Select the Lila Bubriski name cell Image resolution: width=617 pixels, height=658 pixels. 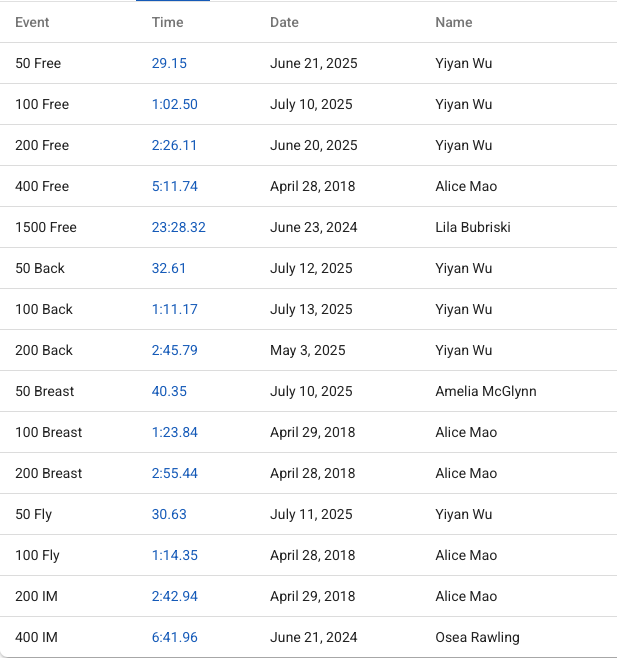[473, 227]
